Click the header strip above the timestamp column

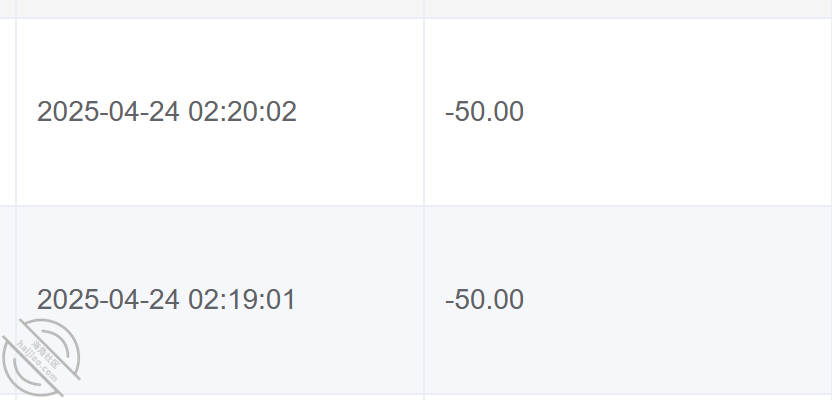[x=220, y=8]
